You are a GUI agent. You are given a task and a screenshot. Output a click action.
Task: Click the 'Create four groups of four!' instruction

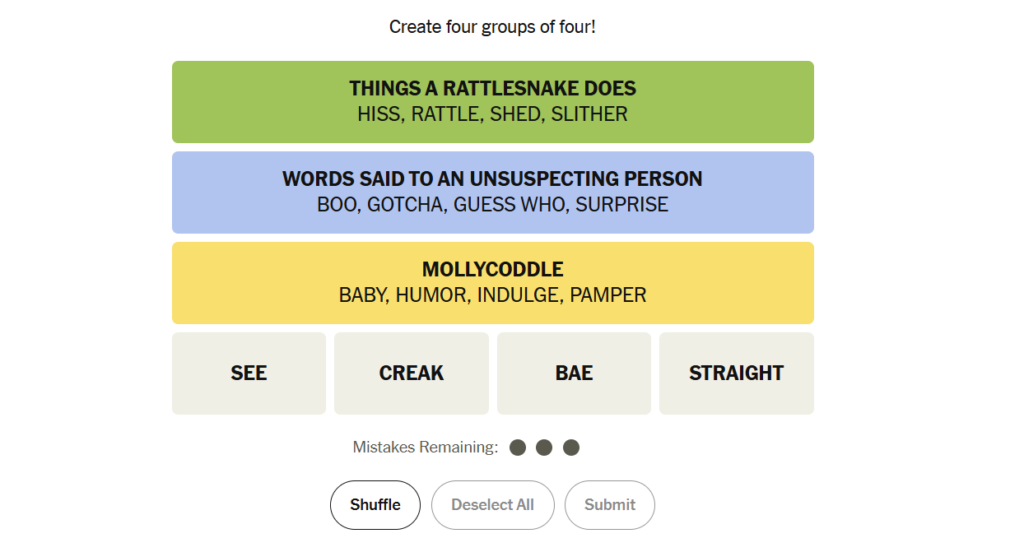pyautogui.click(x=492, y=27)
